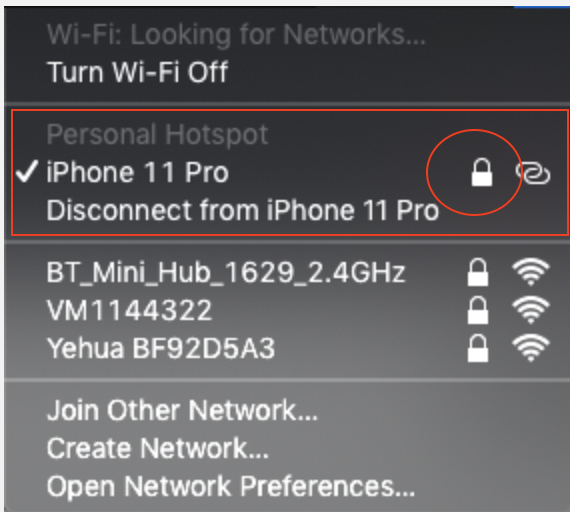Image resolution: width=570 pixels, height=512 pixels.
Task: Click the checkmark beside iPhone 11 Pro
Action: click(x=27, y=171)
